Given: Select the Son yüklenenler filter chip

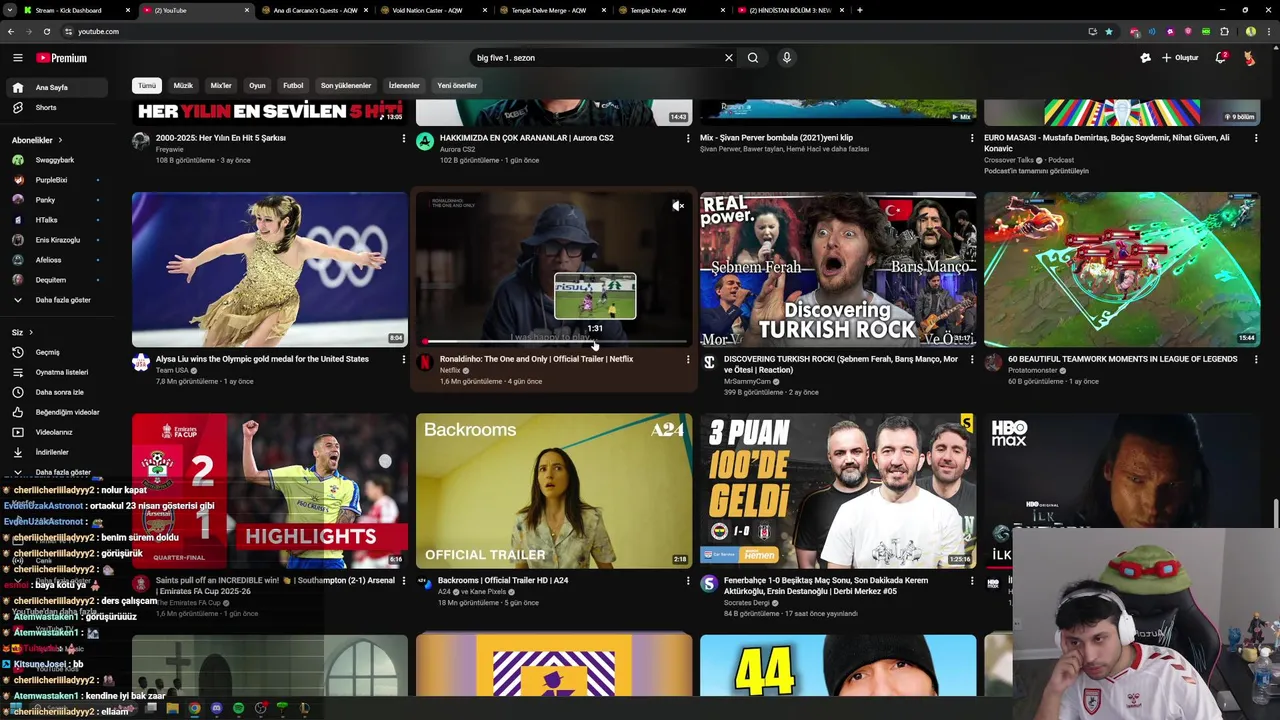Looking at the screenshot, I should pyautogui.click(x=346, y=86).
